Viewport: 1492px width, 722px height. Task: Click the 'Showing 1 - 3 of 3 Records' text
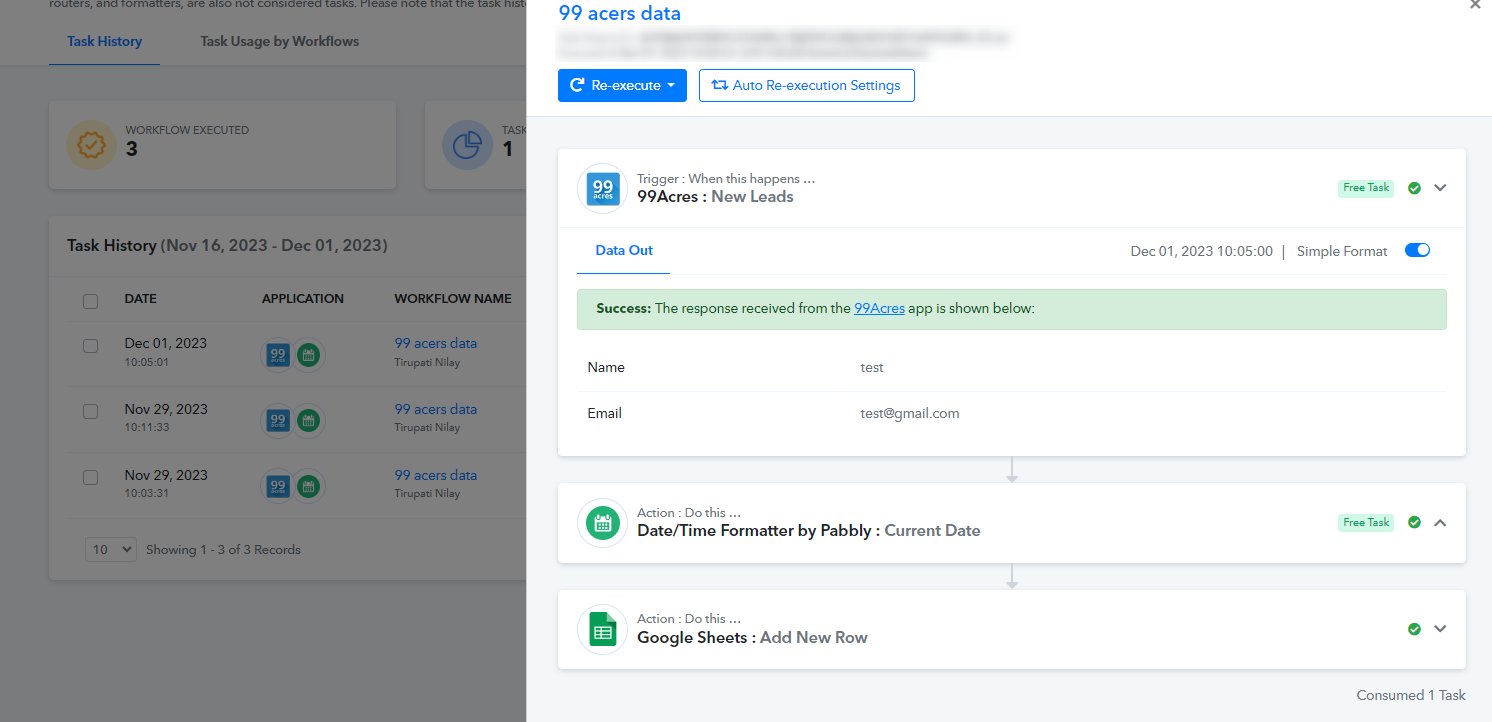pos(223,550)
